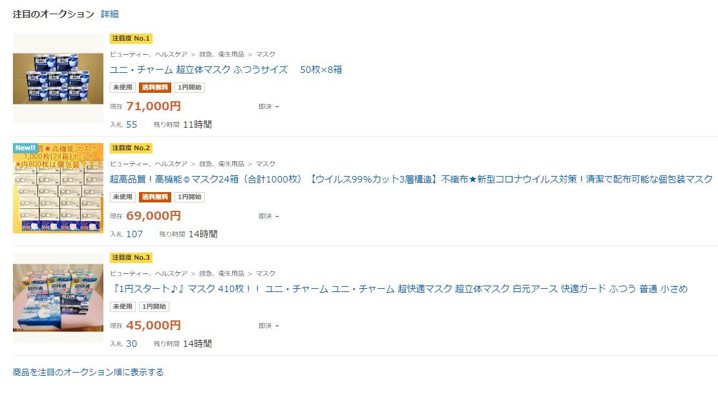Click the 送料無料 badge on the No.2 listing

[155, 197]
